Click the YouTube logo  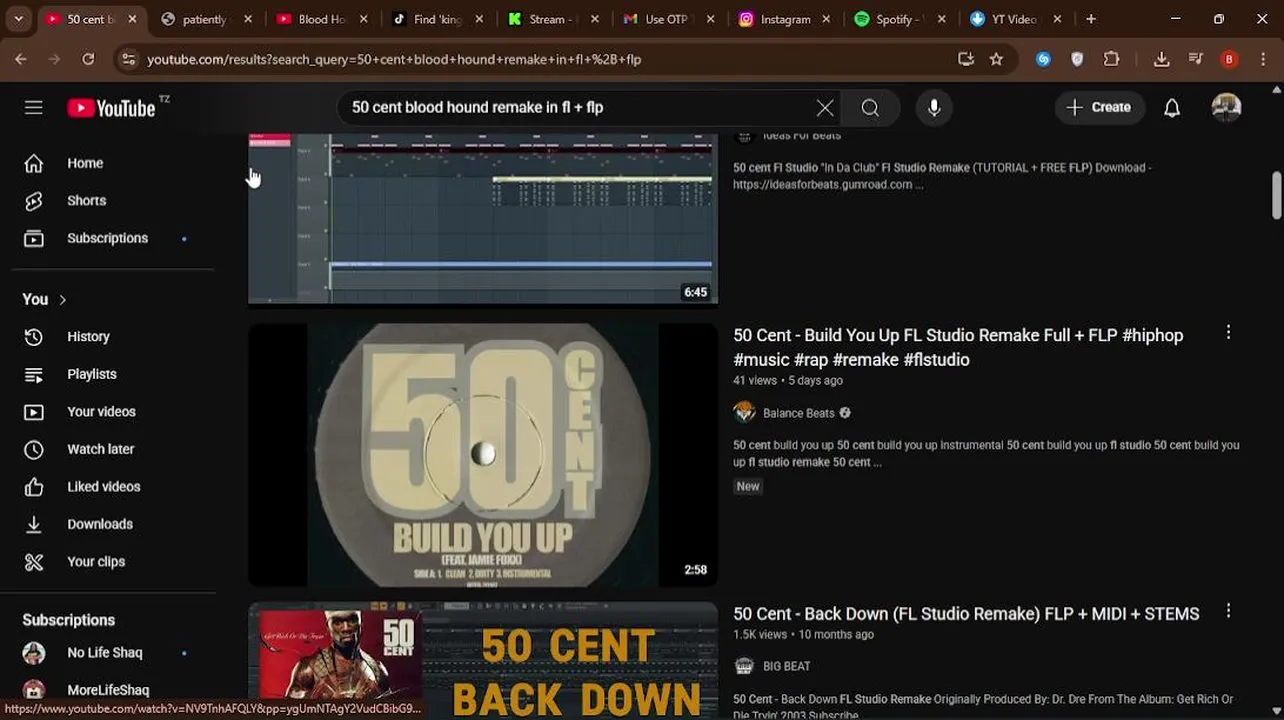pos(111,108)
